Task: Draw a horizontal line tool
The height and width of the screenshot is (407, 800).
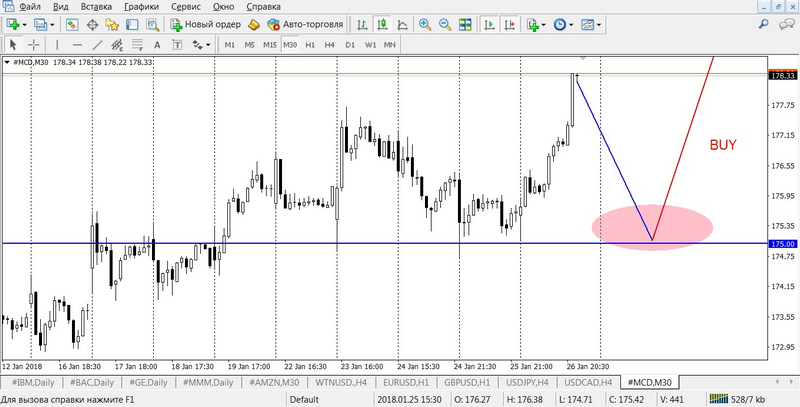Action: 78,45
